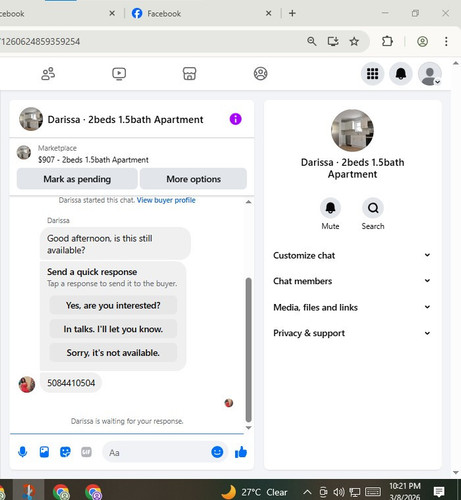
Task: Click the 5084410504 message bubble
Action: 71,383
